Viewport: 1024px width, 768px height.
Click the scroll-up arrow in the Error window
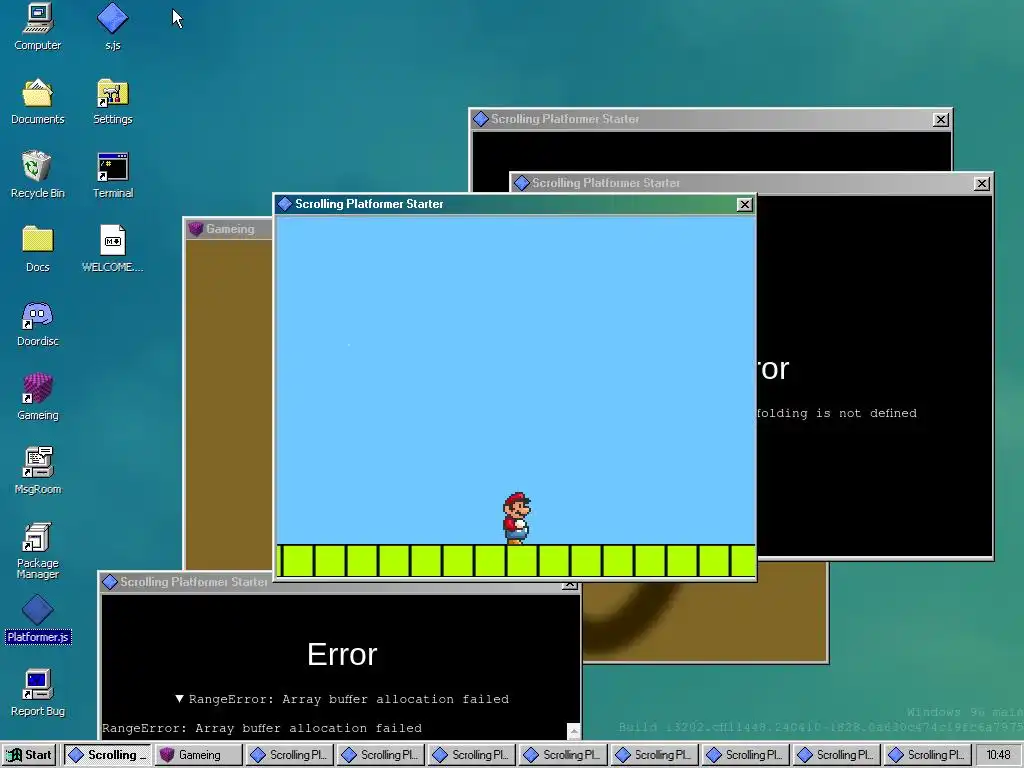pos(573,730)
